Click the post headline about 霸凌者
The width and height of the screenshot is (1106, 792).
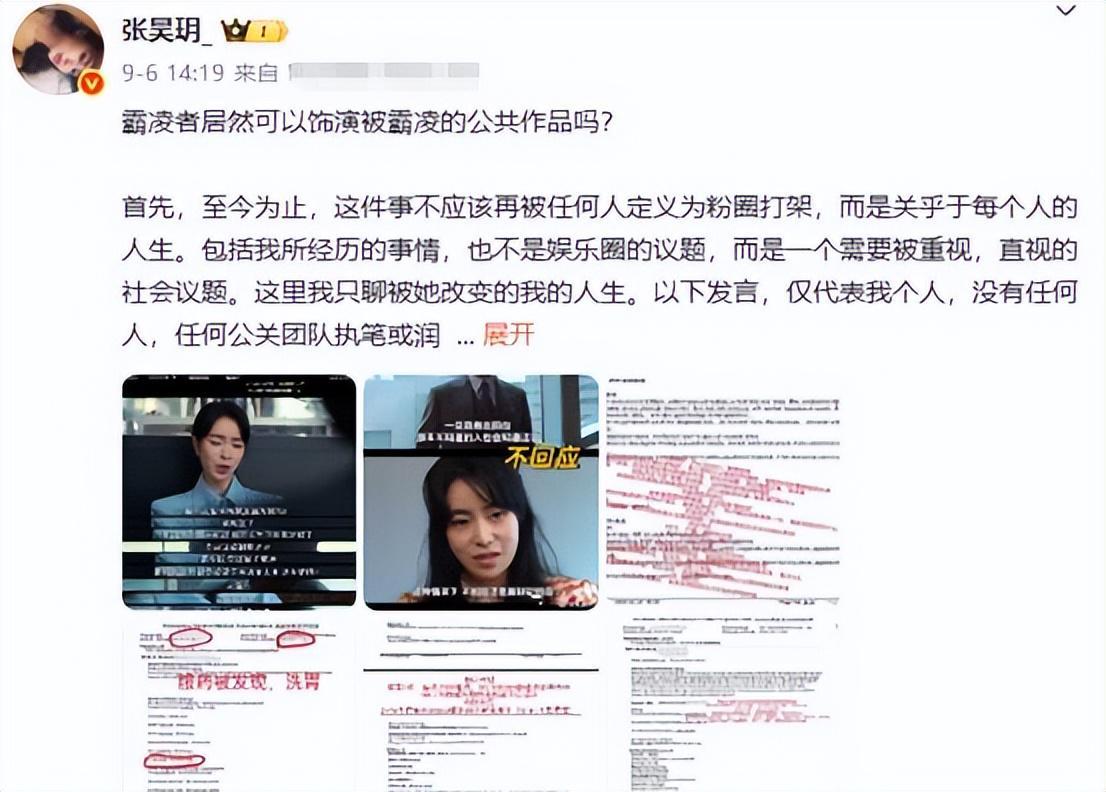(x=367, y=123)
